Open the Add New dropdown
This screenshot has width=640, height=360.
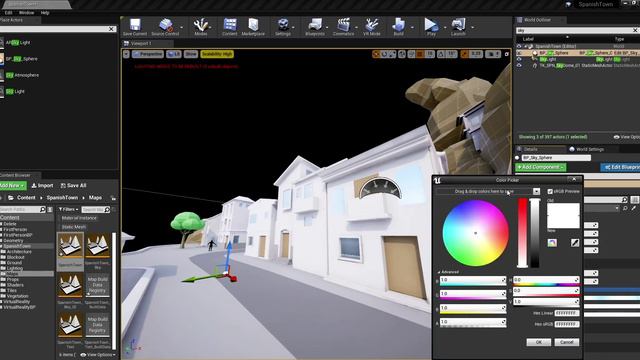12,185
